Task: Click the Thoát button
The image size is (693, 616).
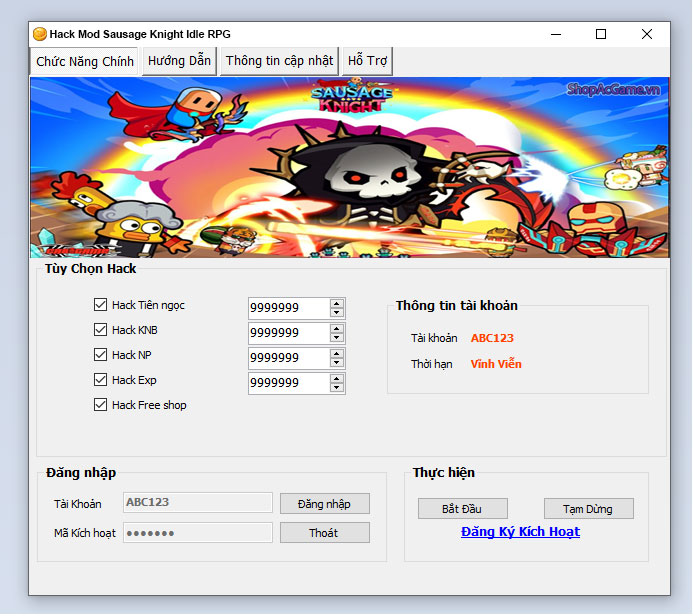Action: [x=325, y=533]
